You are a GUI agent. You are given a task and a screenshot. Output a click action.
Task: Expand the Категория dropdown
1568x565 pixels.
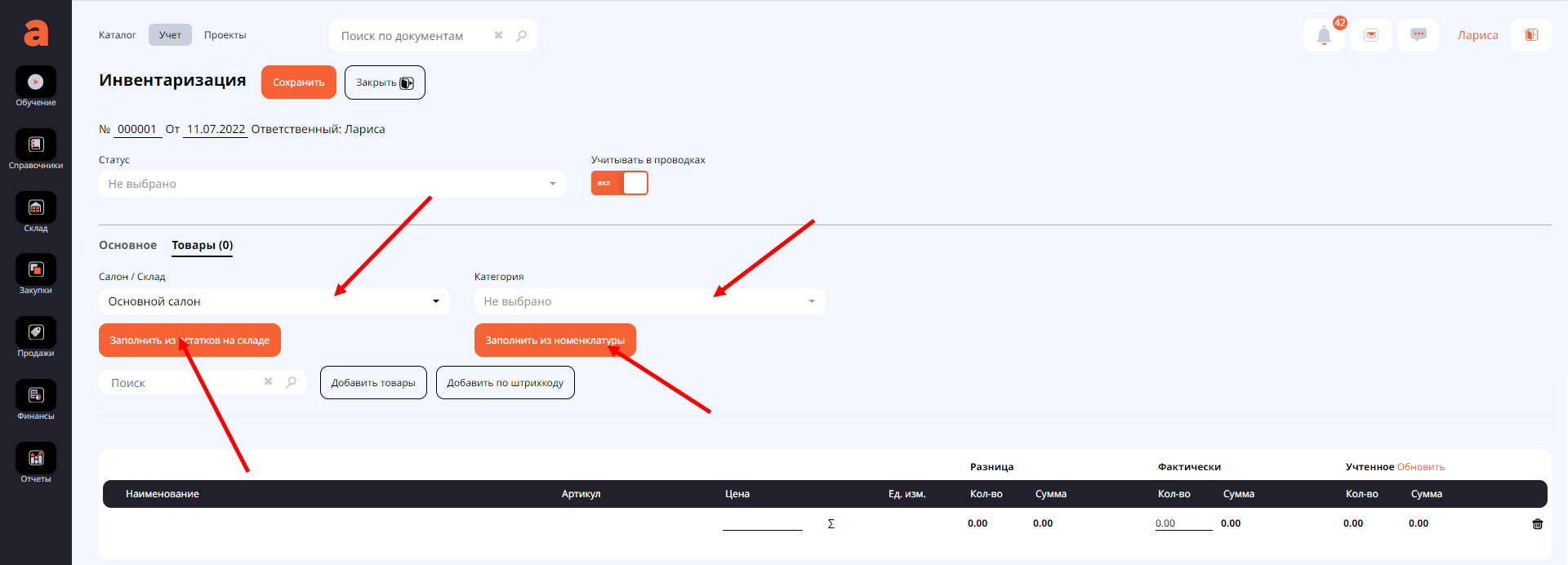coord(649,301)
